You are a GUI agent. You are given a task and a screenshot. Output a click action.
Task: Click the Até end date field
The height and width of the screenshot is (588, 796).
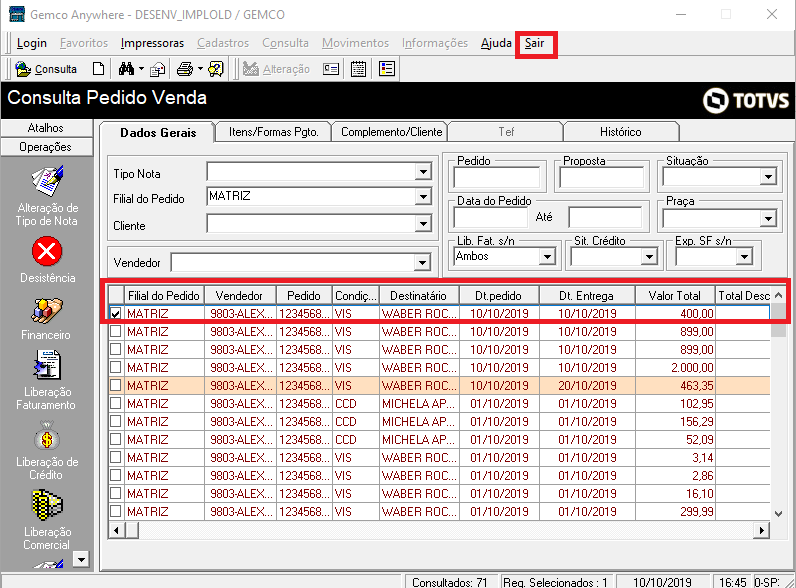pos(605,217)
